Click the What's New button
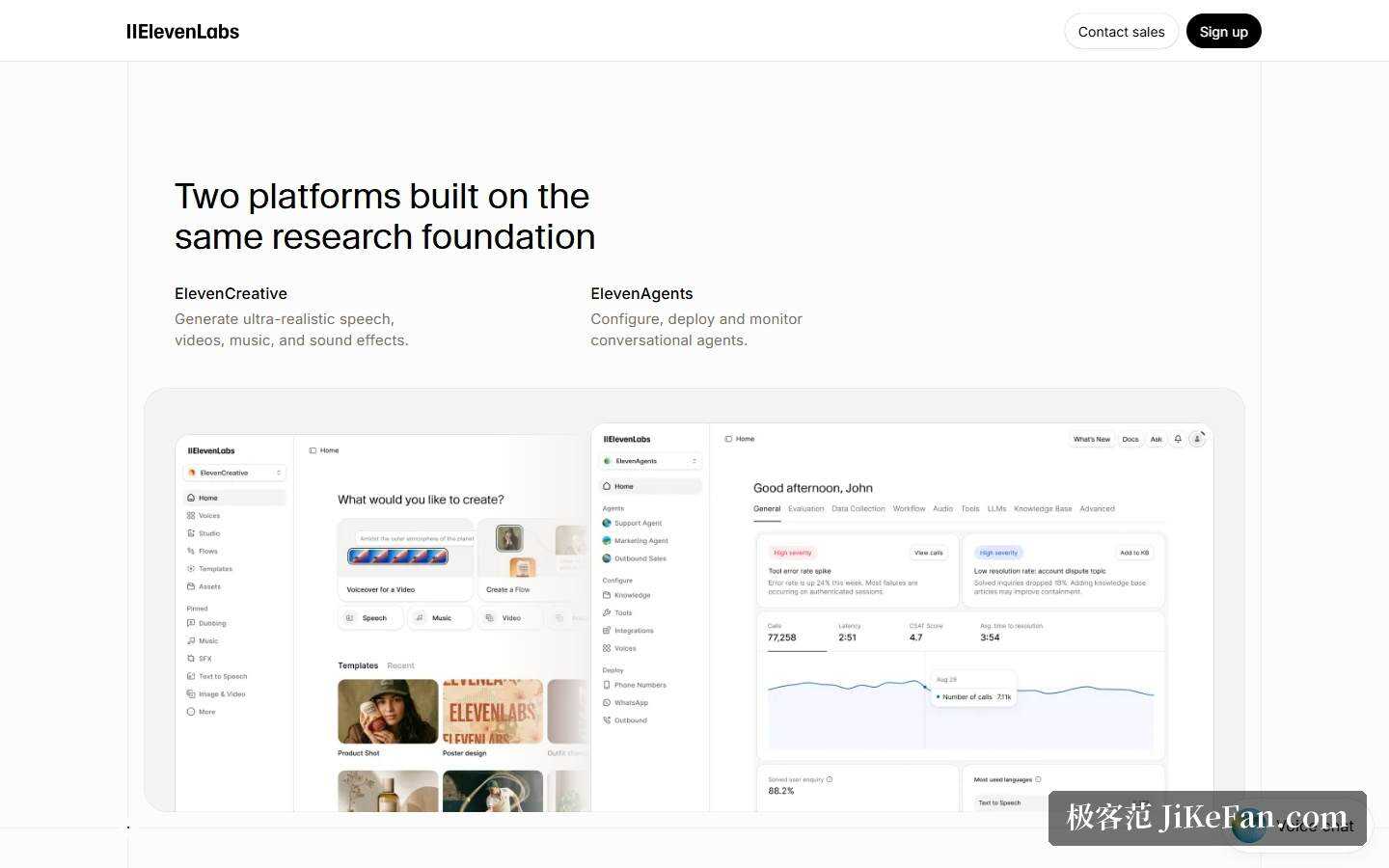 (1092, 439)
